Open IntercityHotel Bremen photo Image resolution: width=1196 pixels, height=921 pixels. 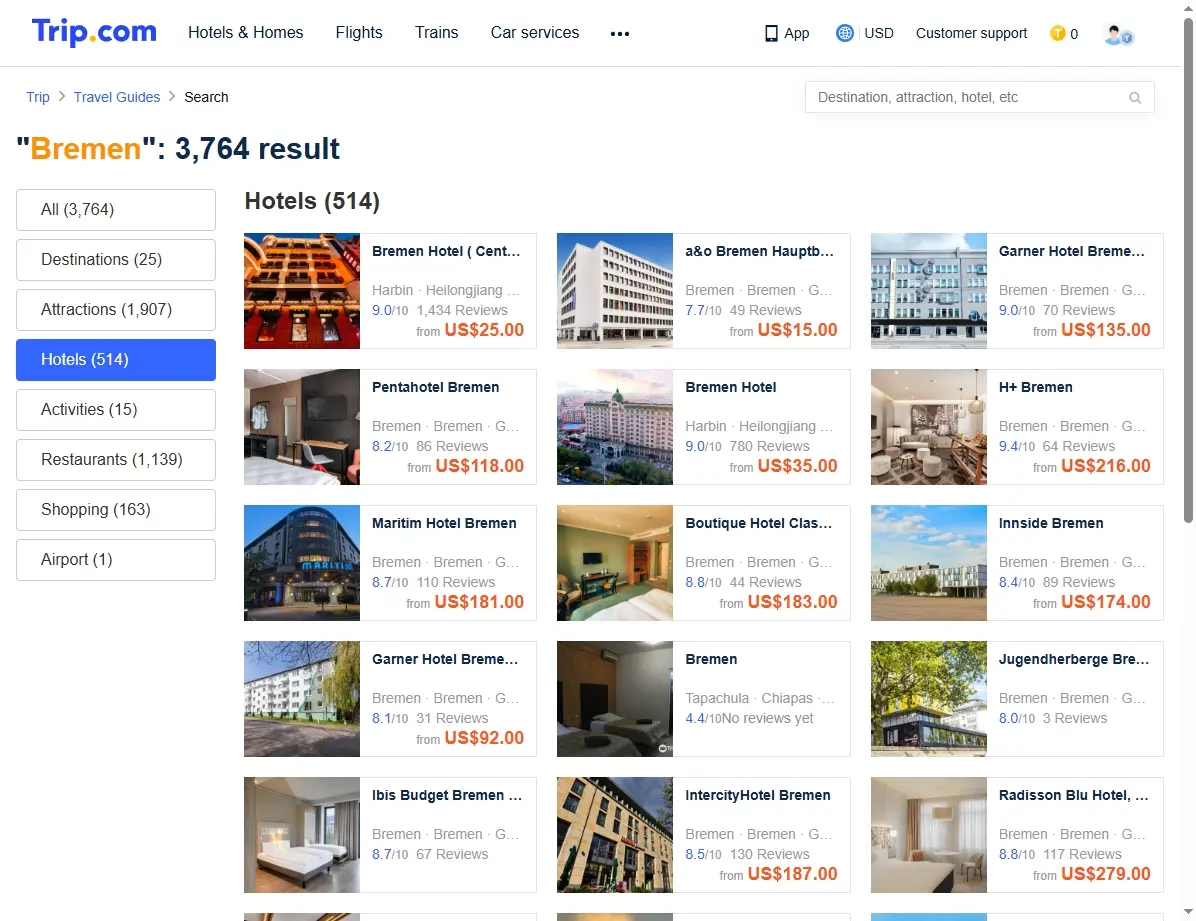tap(615, 835)
